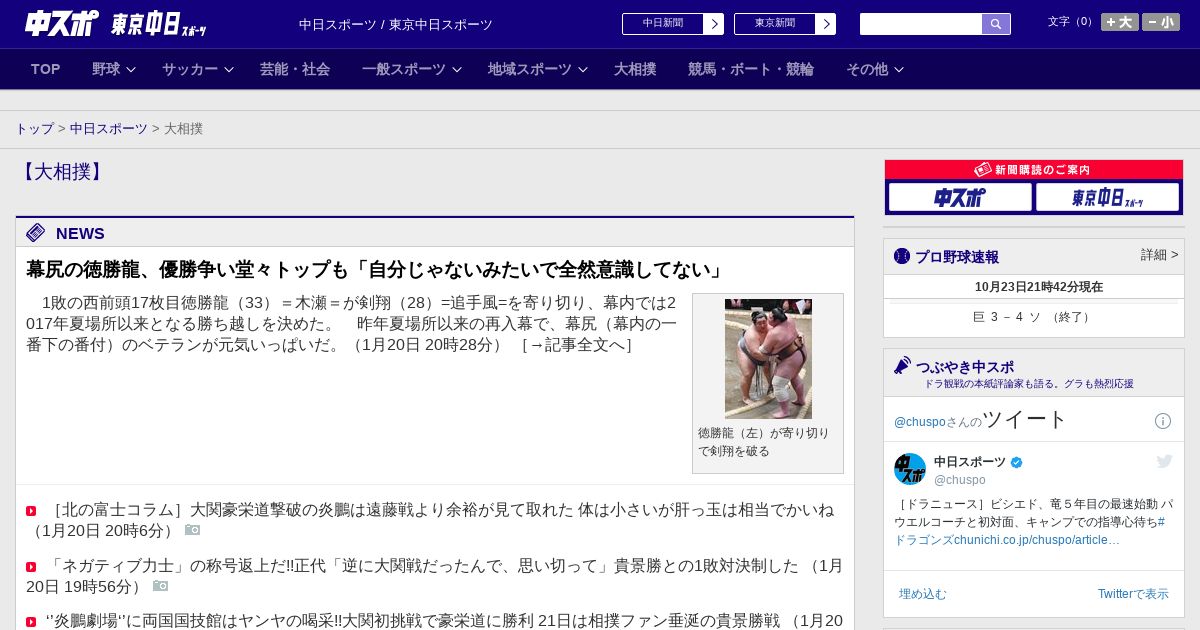The image size is (1200, 630).
Task: Click the つぶやき中スポ heading
Action: point(965,367)
